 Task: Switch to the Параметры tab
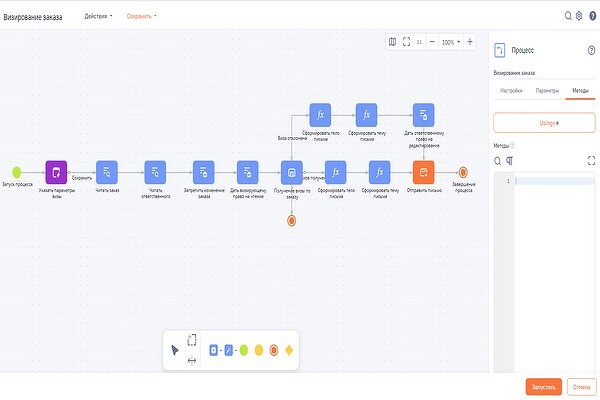coord(546,91)
